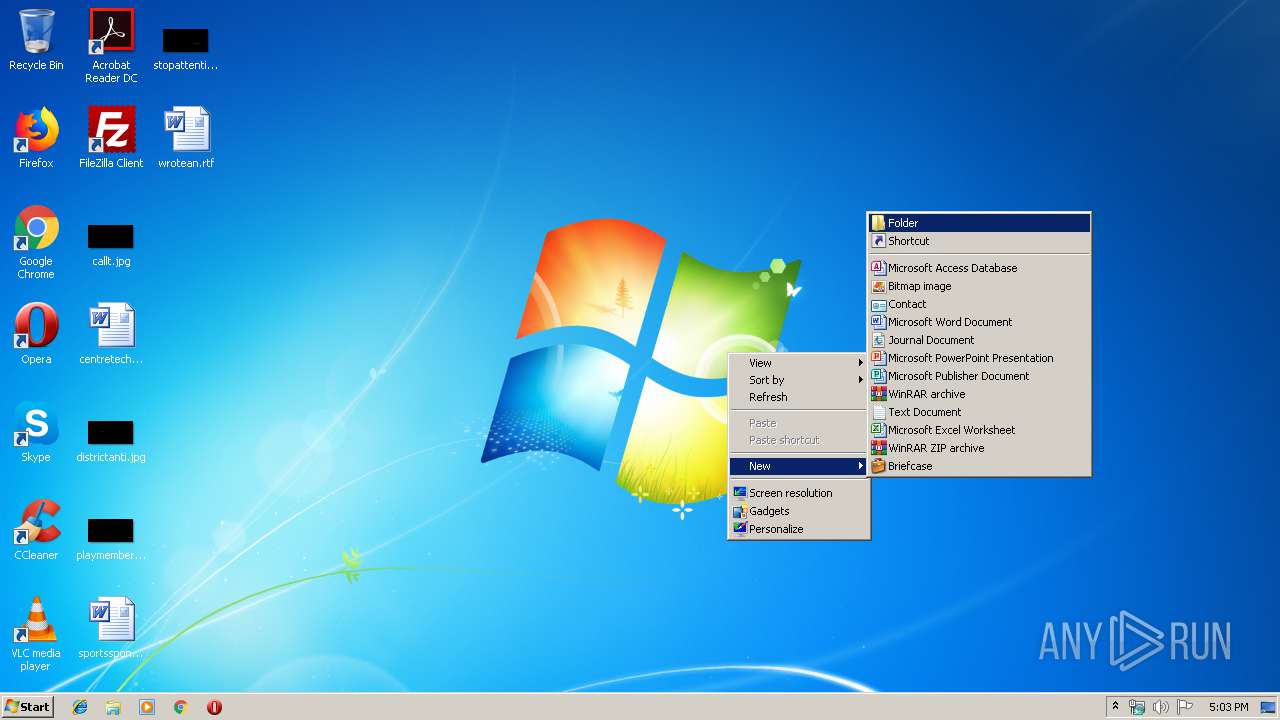Create a new WinRAR ZIP archive
This screenshot has width=1280, height=720.
979,448
